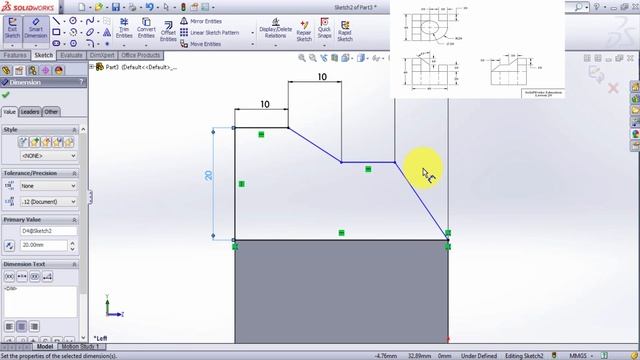Toggle the Reverse direction button beside 20.00mm
Image resolution: width=640 pixels, height=360 pixels.
[9, 245]
